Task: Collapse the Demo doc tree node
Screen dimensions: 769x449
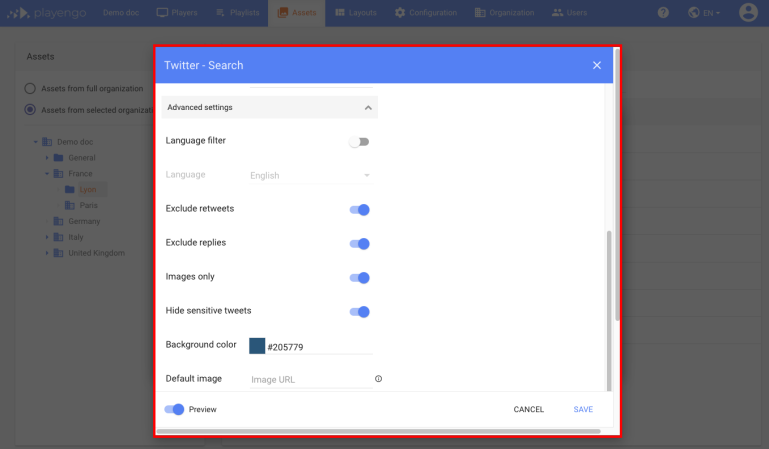Action: tap(35, 142)
